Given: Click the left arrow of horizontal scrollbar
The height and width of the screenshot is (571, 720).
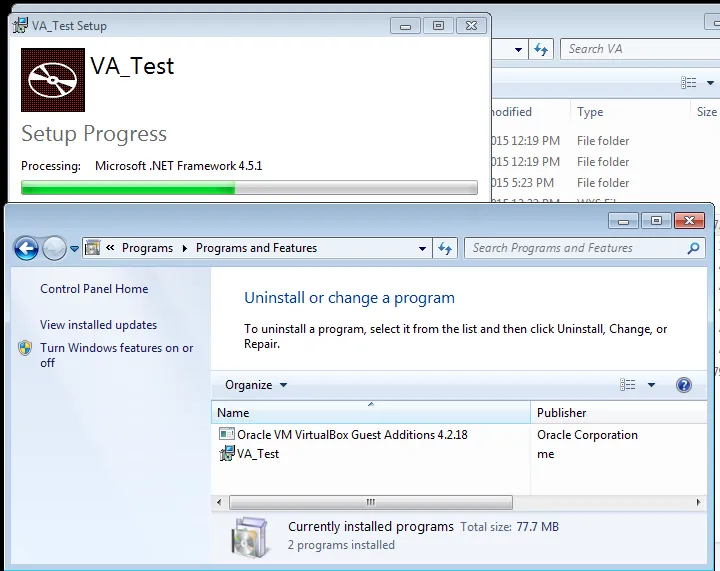Looking at the screenshot, I should [219, 502].
